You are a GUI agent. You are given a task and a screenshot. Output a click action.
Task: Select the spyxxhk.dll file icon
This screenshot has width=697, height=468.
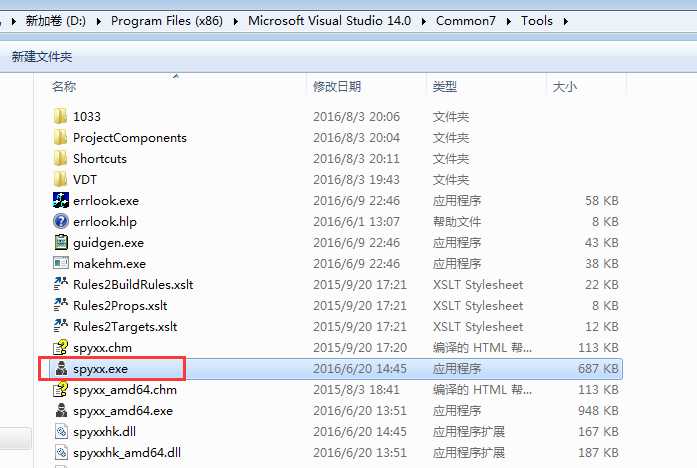(x=61, y=431)
